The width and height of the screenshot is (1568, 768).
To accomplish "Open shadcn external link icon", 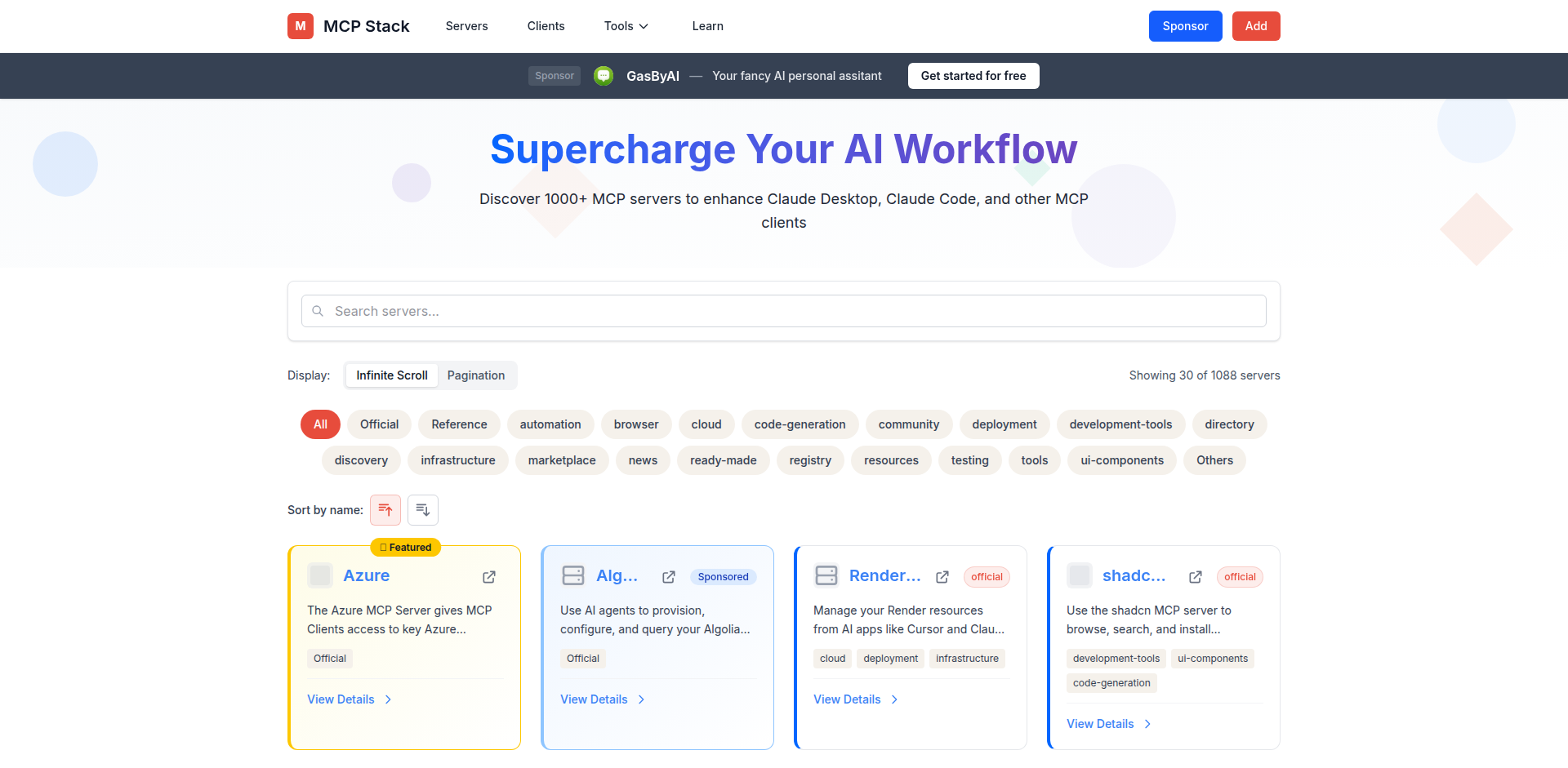I will pos(1196,577).
